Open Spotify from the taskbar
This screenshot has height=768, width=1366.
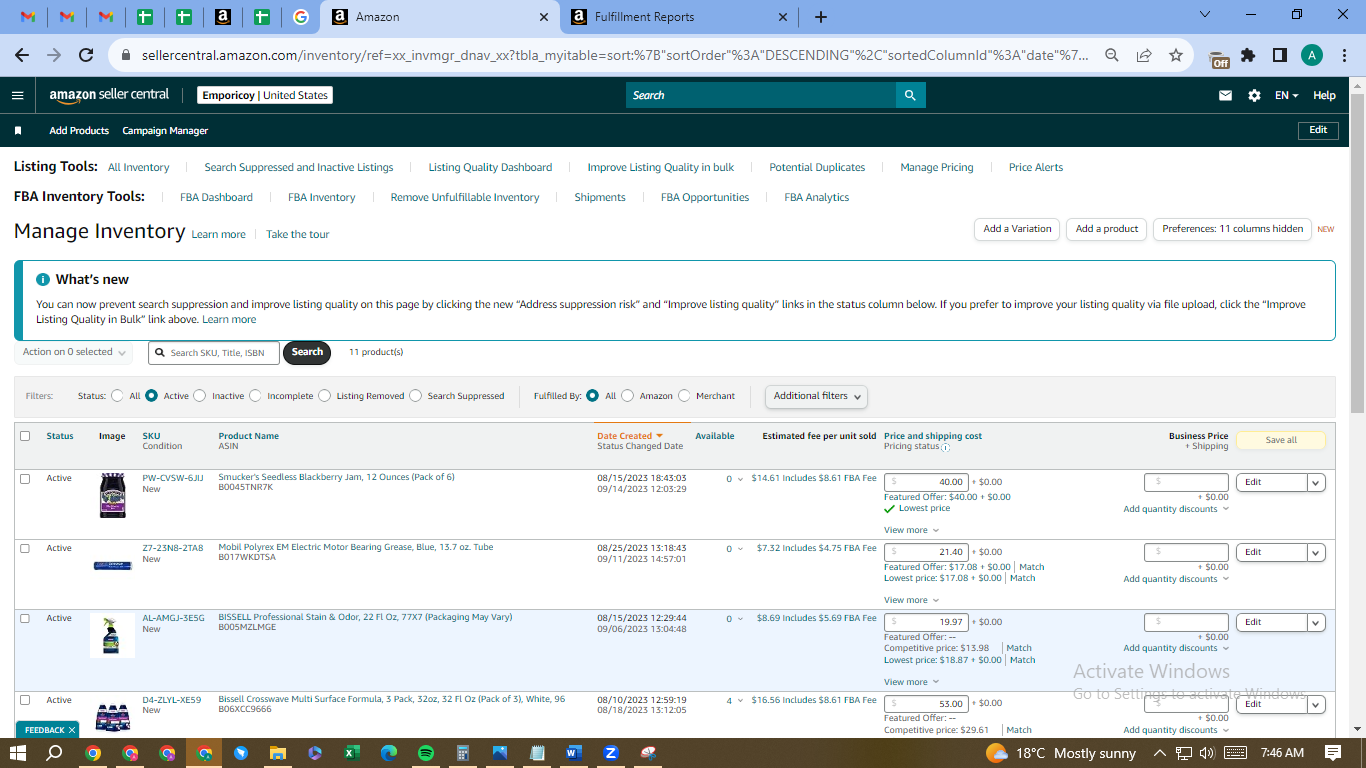pyautogui.click(x=426, y=753)
